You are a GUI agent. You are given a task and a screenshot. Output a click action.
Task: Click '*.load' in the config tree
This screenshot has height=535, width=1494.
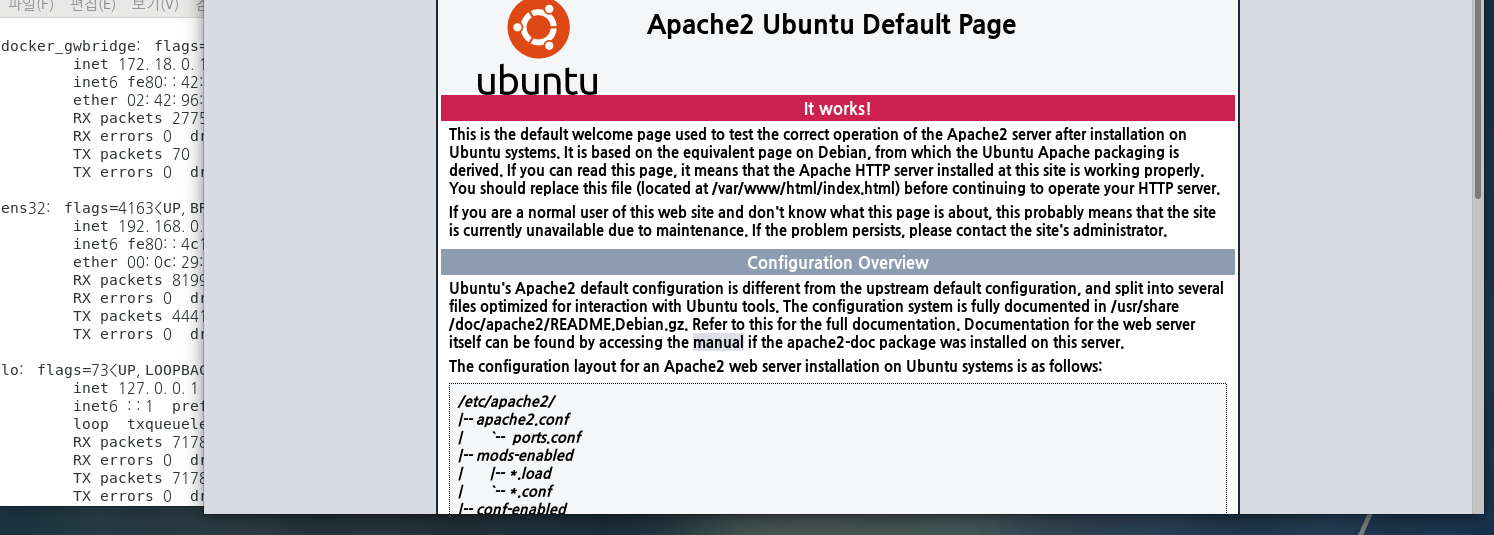[x=530, y=473]
